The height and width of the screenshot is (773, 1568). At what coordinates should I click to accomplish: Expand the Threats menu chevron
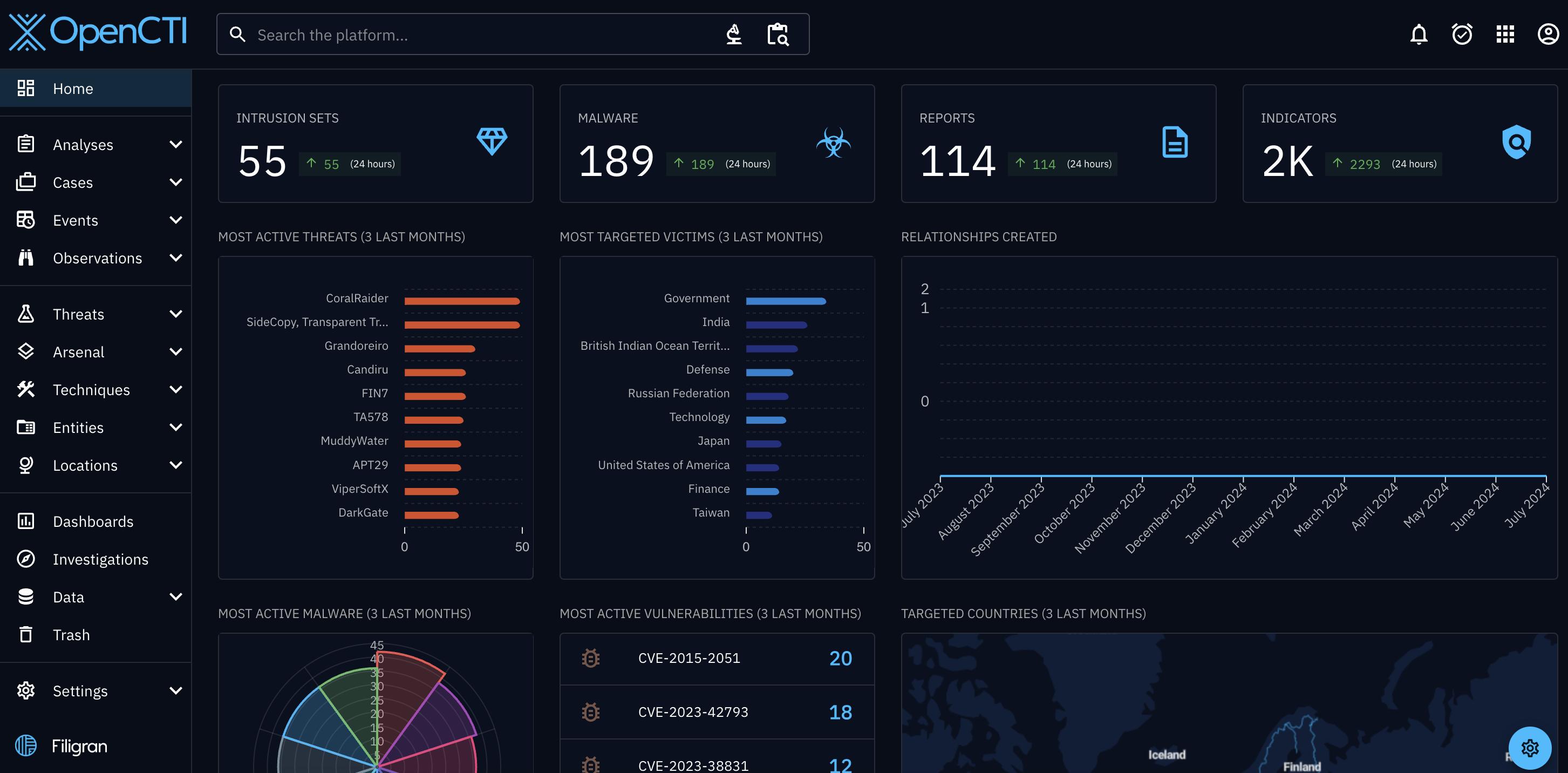click(176, 314)
